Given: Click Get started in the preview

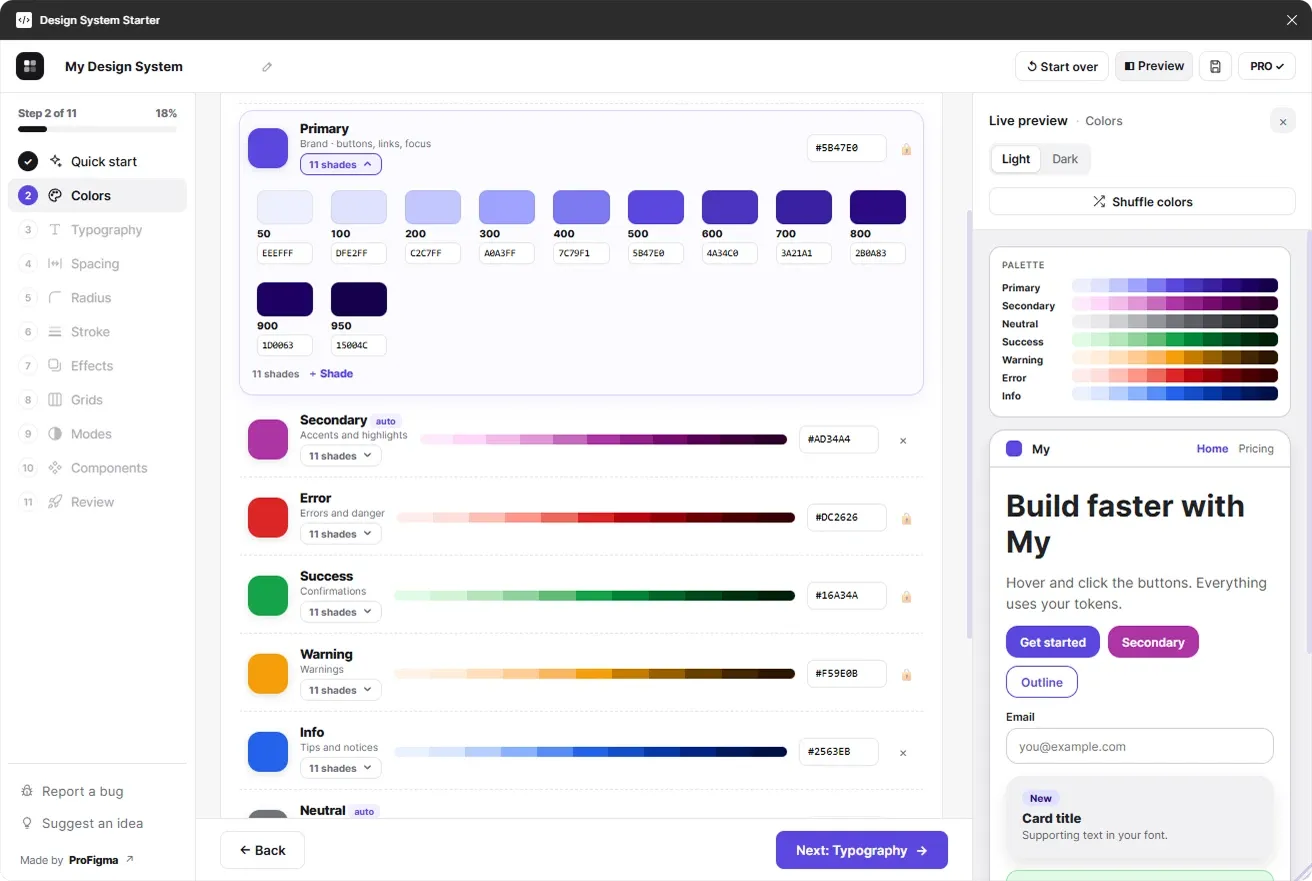Looking at the screenshot, I should [x=1052, y=642].
